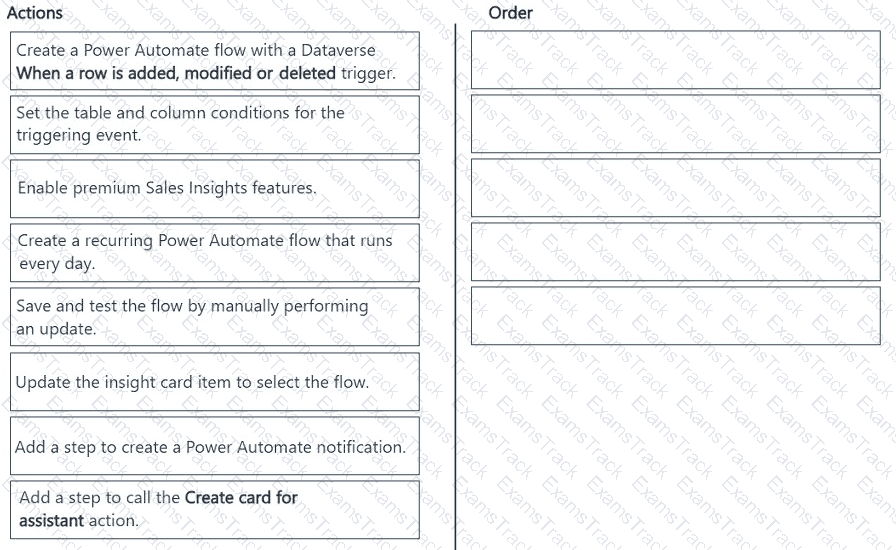This screenshot has height=550, width=896.
Task: Select the Dataverse trigger flow action box
Action: [214, 61]
